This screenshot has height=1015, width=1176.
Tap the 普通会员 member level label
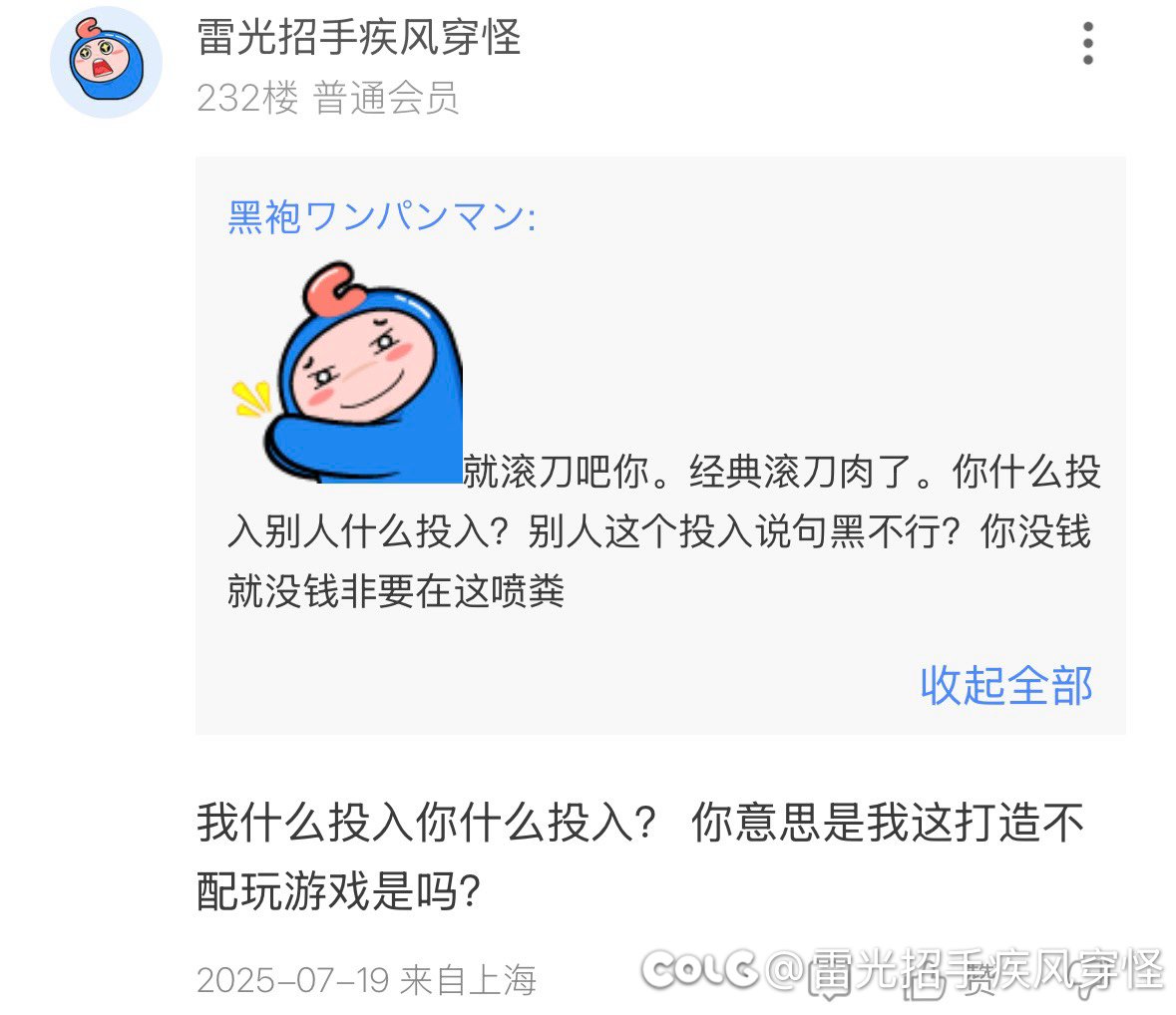pyautogui.click(x=385, y=98)
